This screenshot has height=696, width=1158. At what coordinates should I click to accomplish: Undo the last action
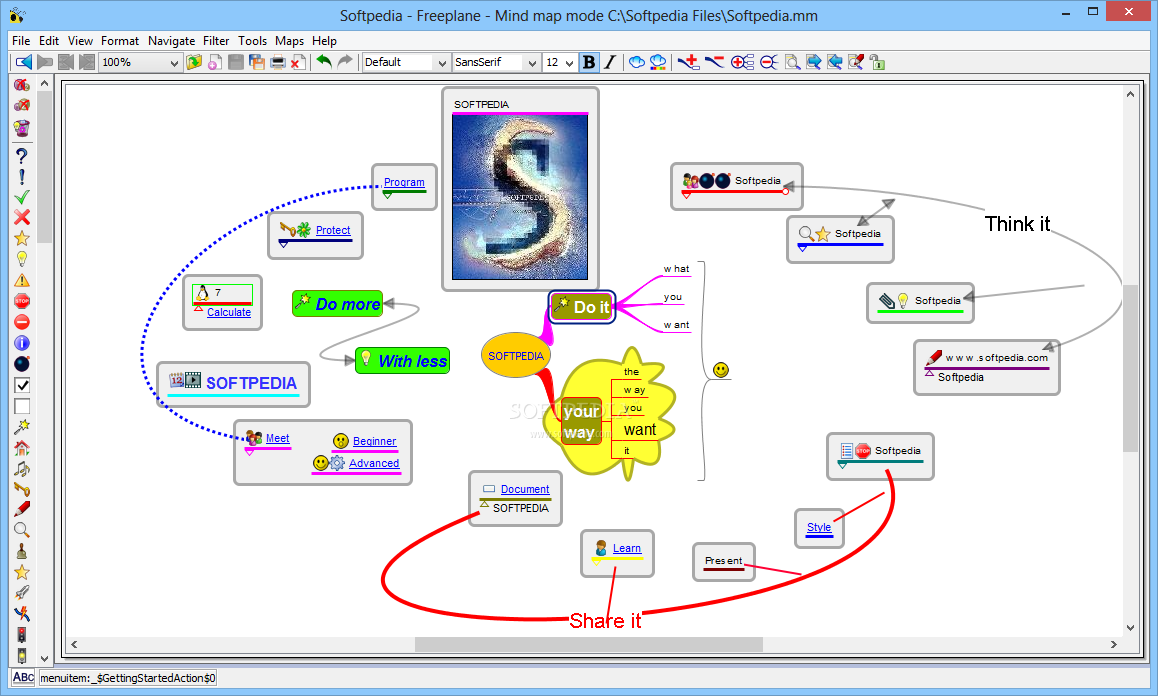(324, 62)
